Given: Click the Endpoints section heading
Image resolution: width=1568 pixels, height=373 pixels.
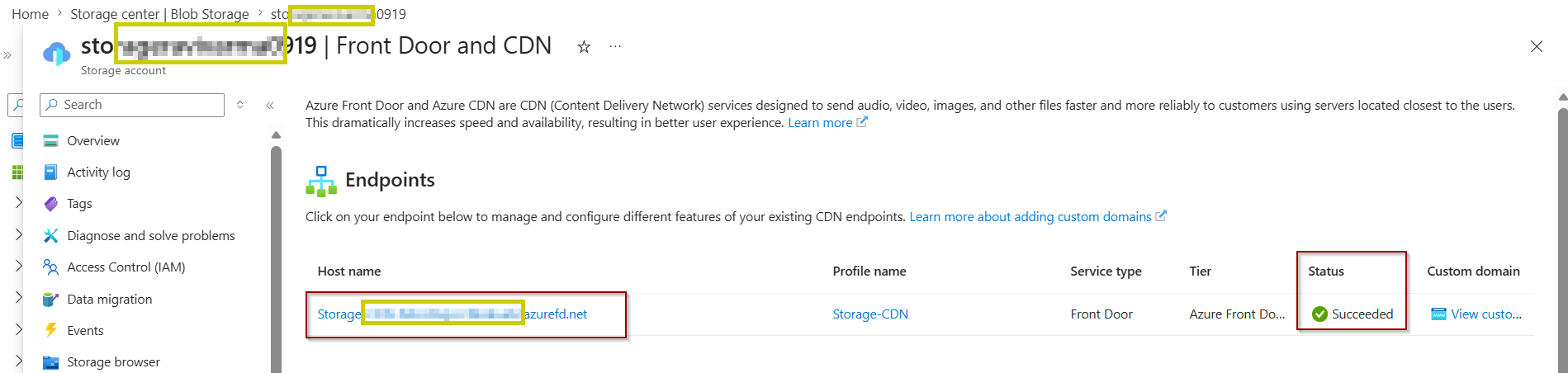Looking at the screenshot, I should [x=390, y=180].
